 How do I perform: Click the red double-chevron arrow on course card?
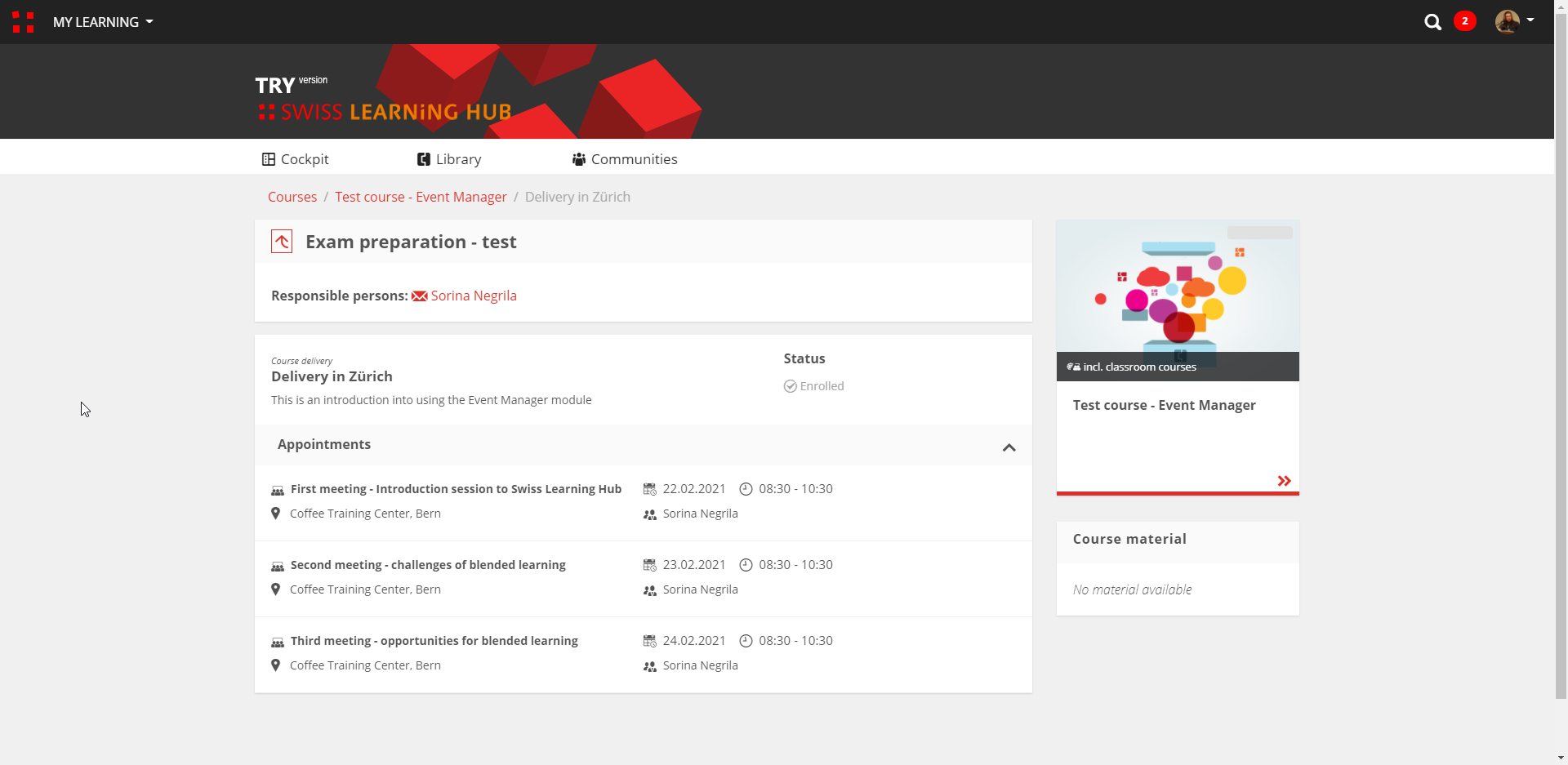coord(1284,481)
